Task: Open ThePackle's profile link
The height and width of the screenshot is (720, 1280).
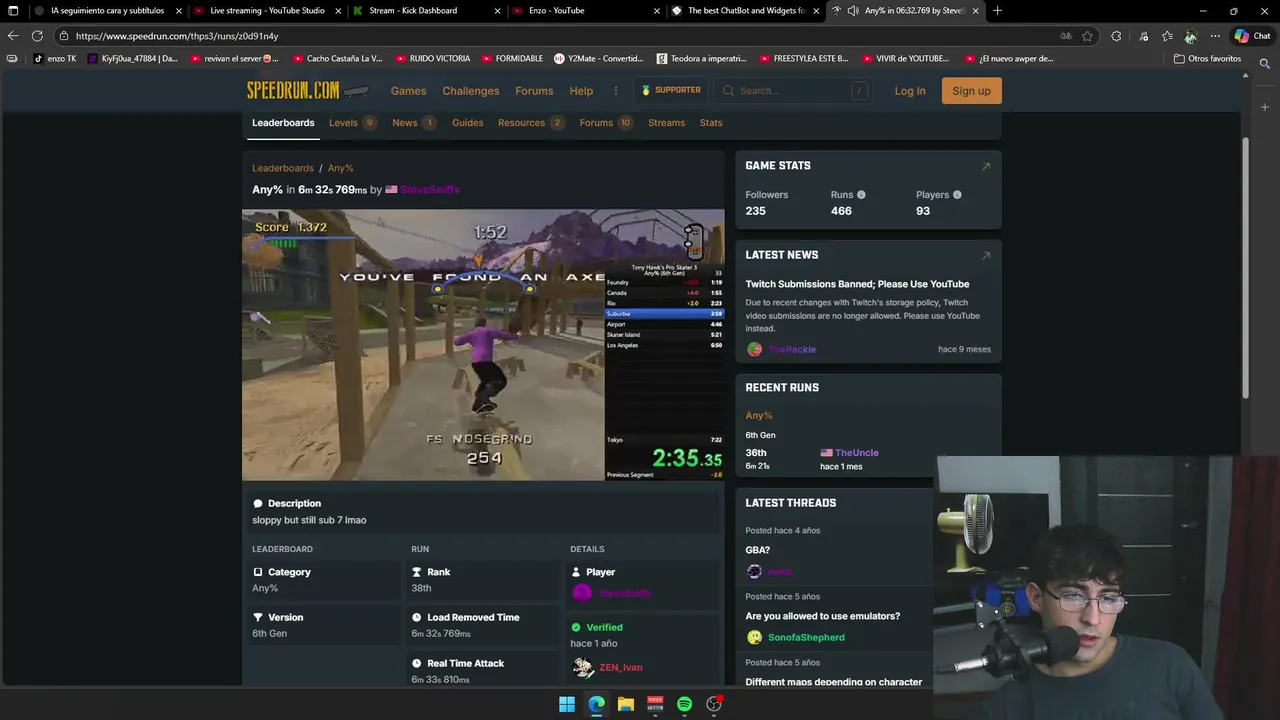Action: coord(792,350)
